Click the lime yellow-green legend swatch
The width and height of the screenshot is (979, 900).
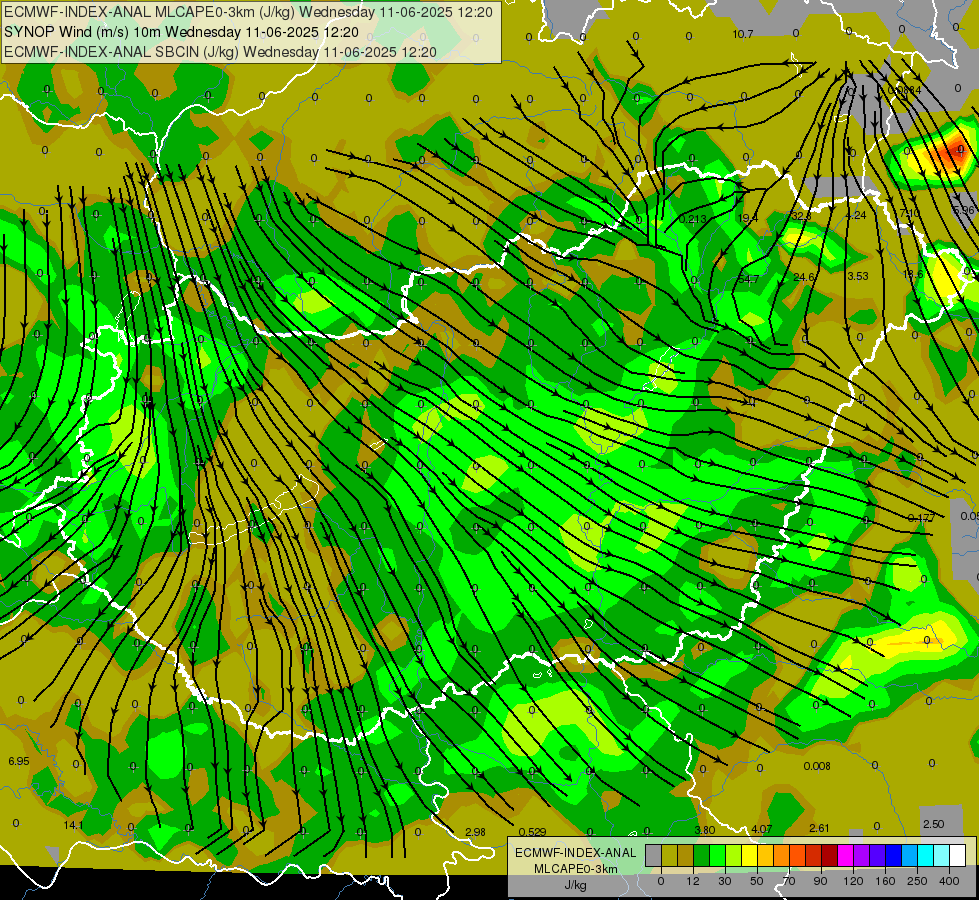point(734,855)
